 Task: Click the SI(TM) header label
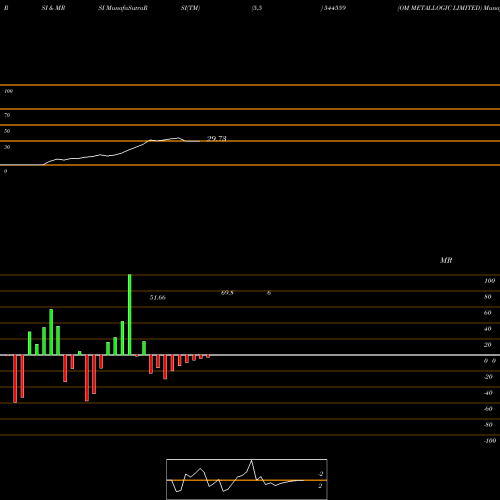(190, 8)
